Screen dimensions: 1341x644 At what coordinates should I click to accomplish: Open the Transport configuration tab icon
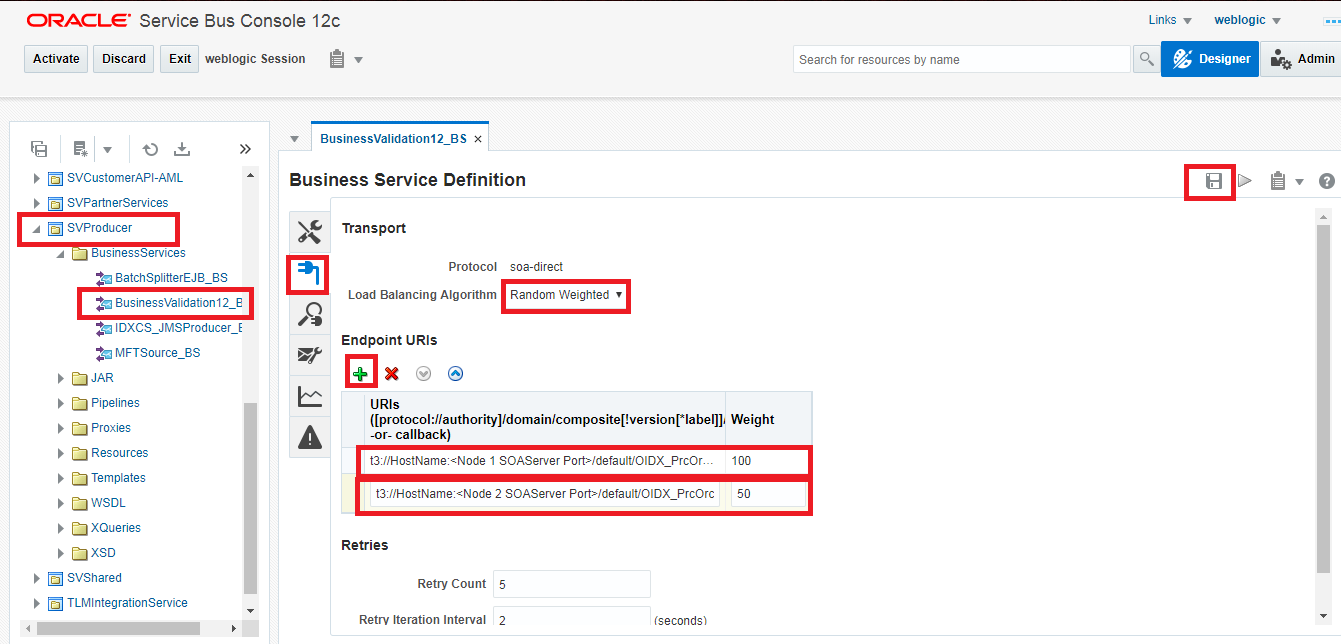click(x=309, y=274)
